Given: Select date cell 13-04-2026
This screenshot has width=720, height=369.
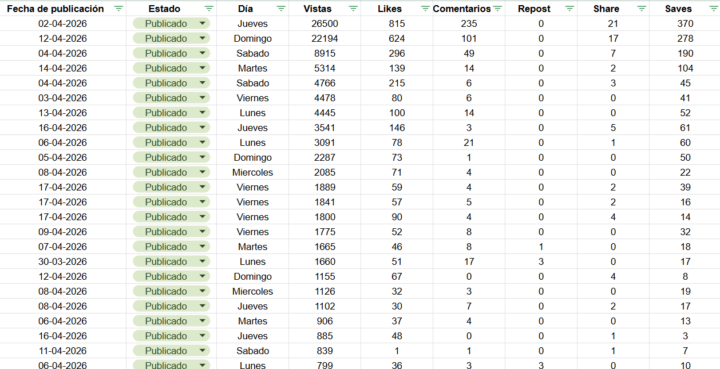Looking at the screenshot, I should (63, 113).
